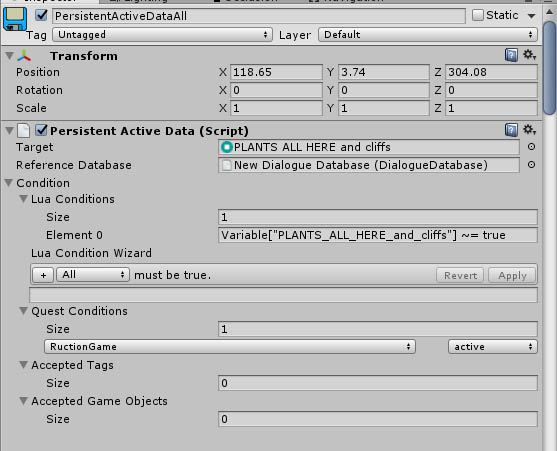This screenshot has width=557, height=451.
Task: Click the Position X value field
Action: [276, 72]
